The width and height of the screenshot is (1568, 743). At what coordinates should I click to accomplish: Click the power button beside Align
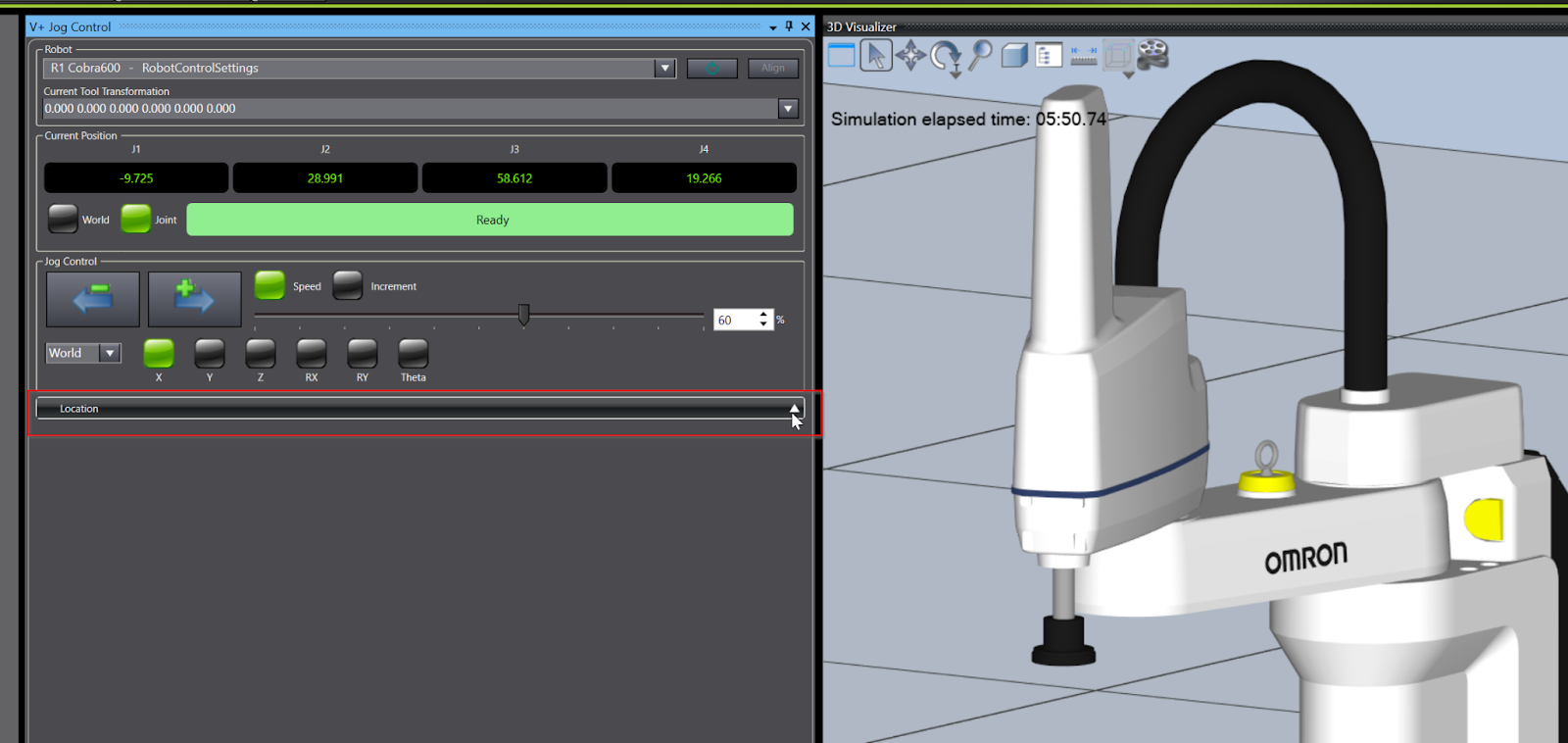click(712, 68)
